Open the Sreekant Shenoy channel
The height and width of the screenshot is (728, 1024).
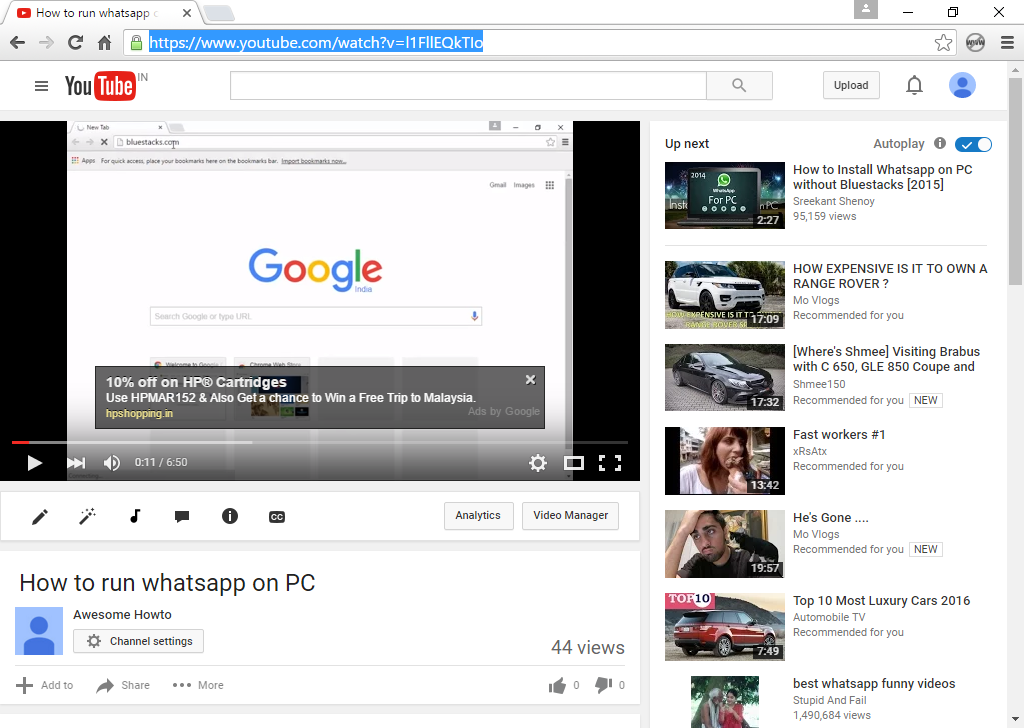pos(833,201)
